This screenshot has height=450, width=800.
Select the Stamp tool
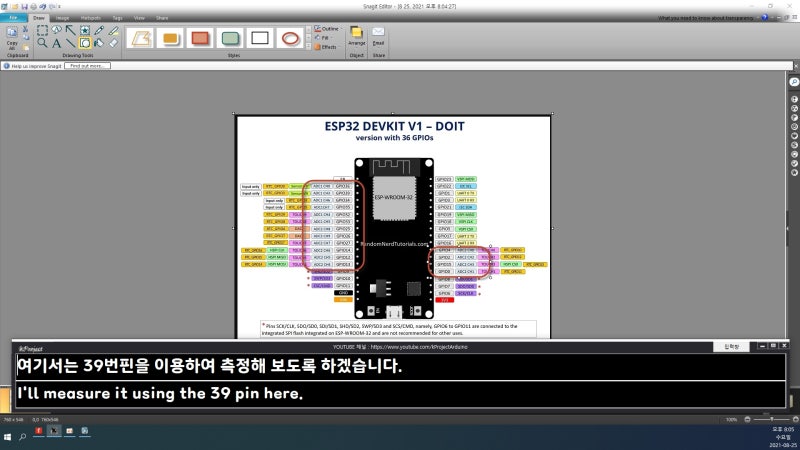click(85, 31)
